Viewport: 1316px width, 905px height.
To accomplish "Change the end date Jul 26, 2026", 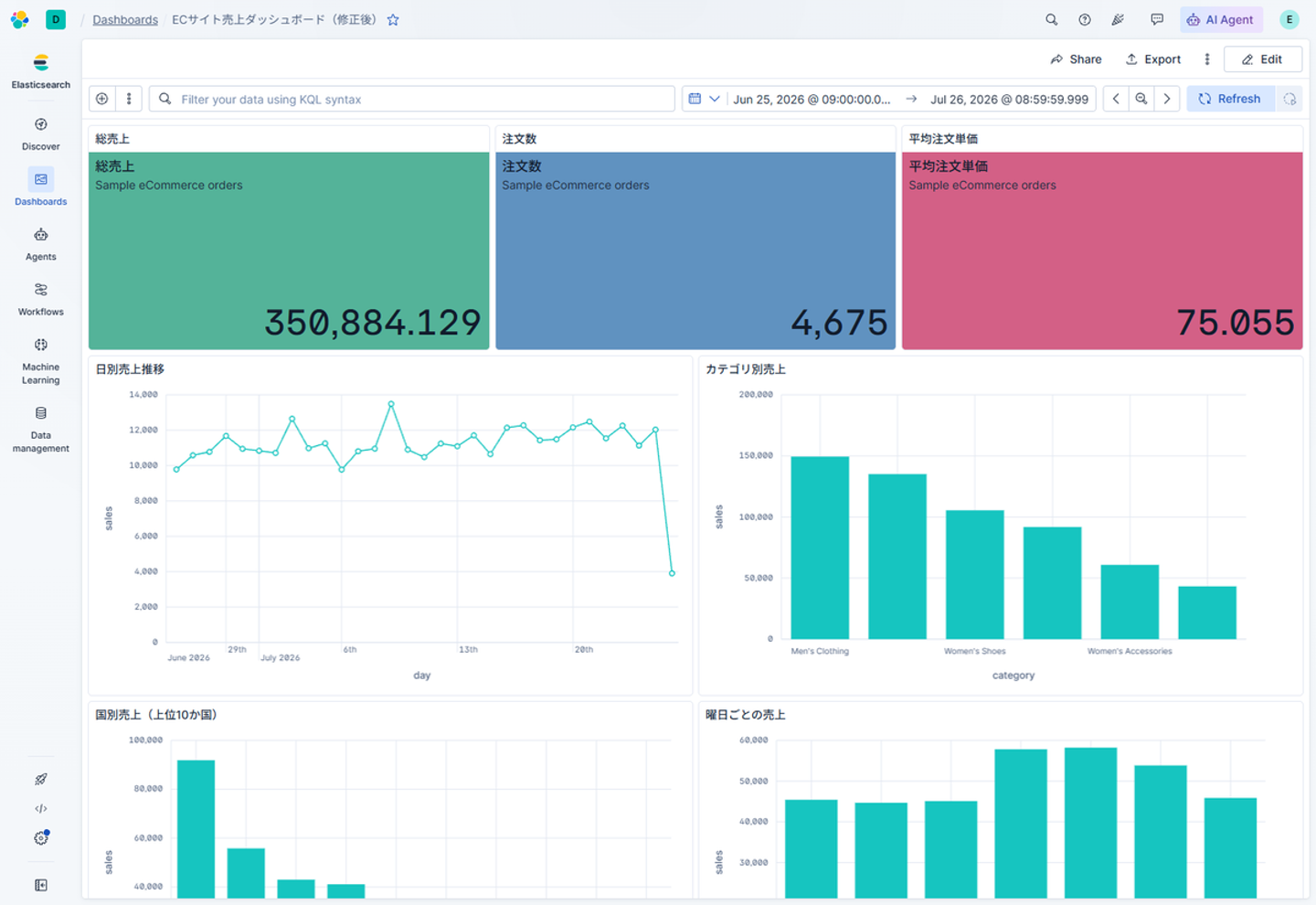I will [1009, 99].
